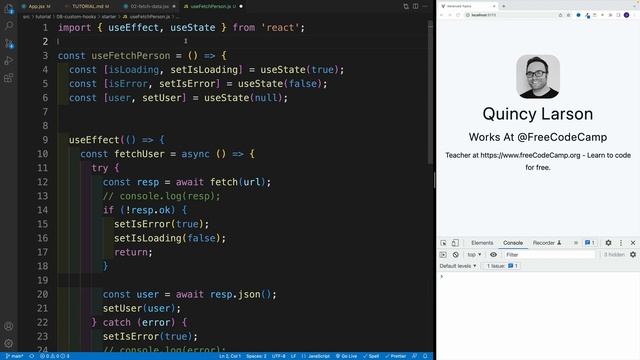Image resolution: width=640 pixels, height=360 pixels.
Task: Open the DevTools customize kebab menu
Action: [621, 243]
